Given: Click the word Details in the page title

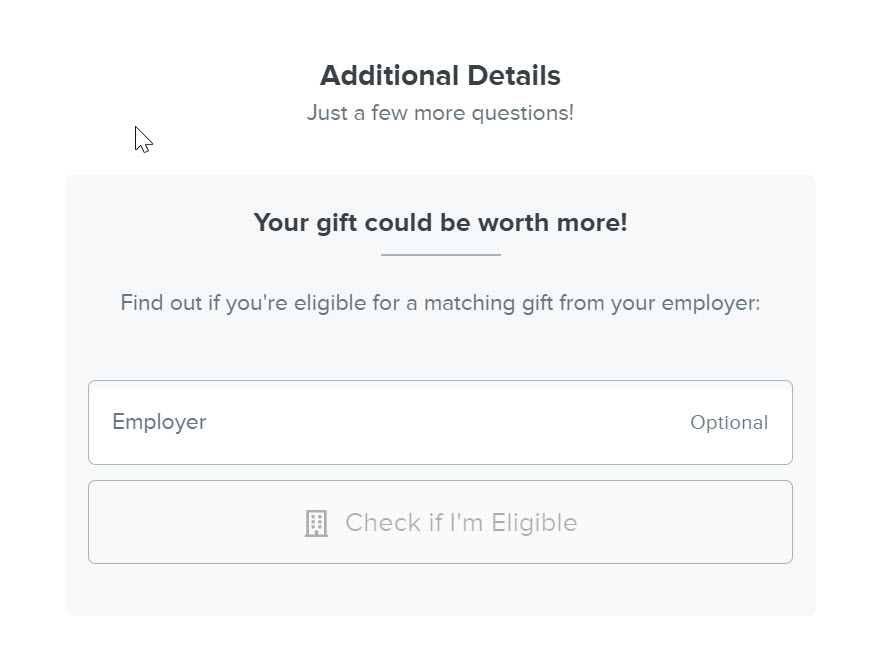Looking at the screenshot, I should tap(514, 76).
